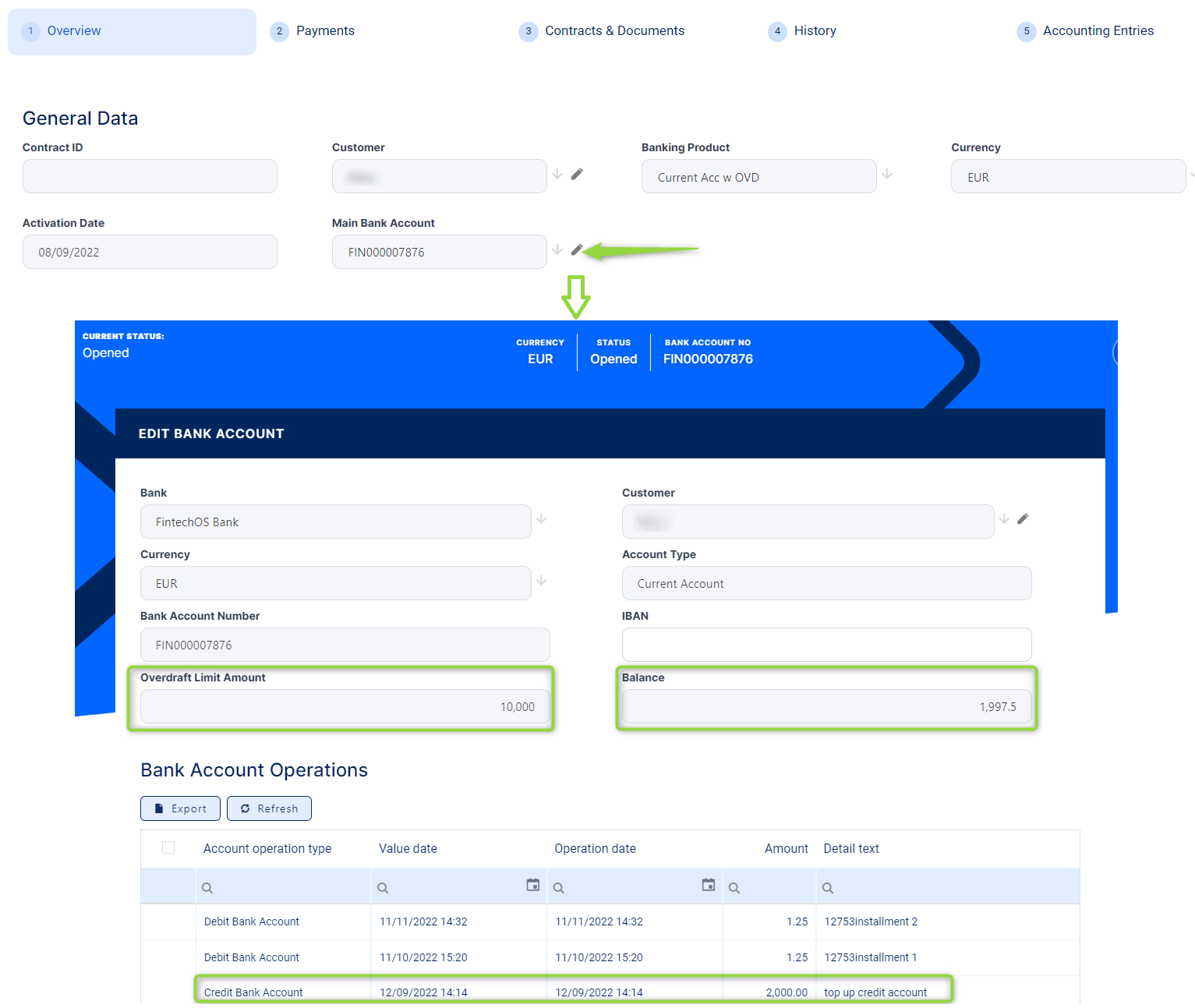1195x1008 pixels.
Task: Switch to the Payments tab
Action: (x=324, y=31)
